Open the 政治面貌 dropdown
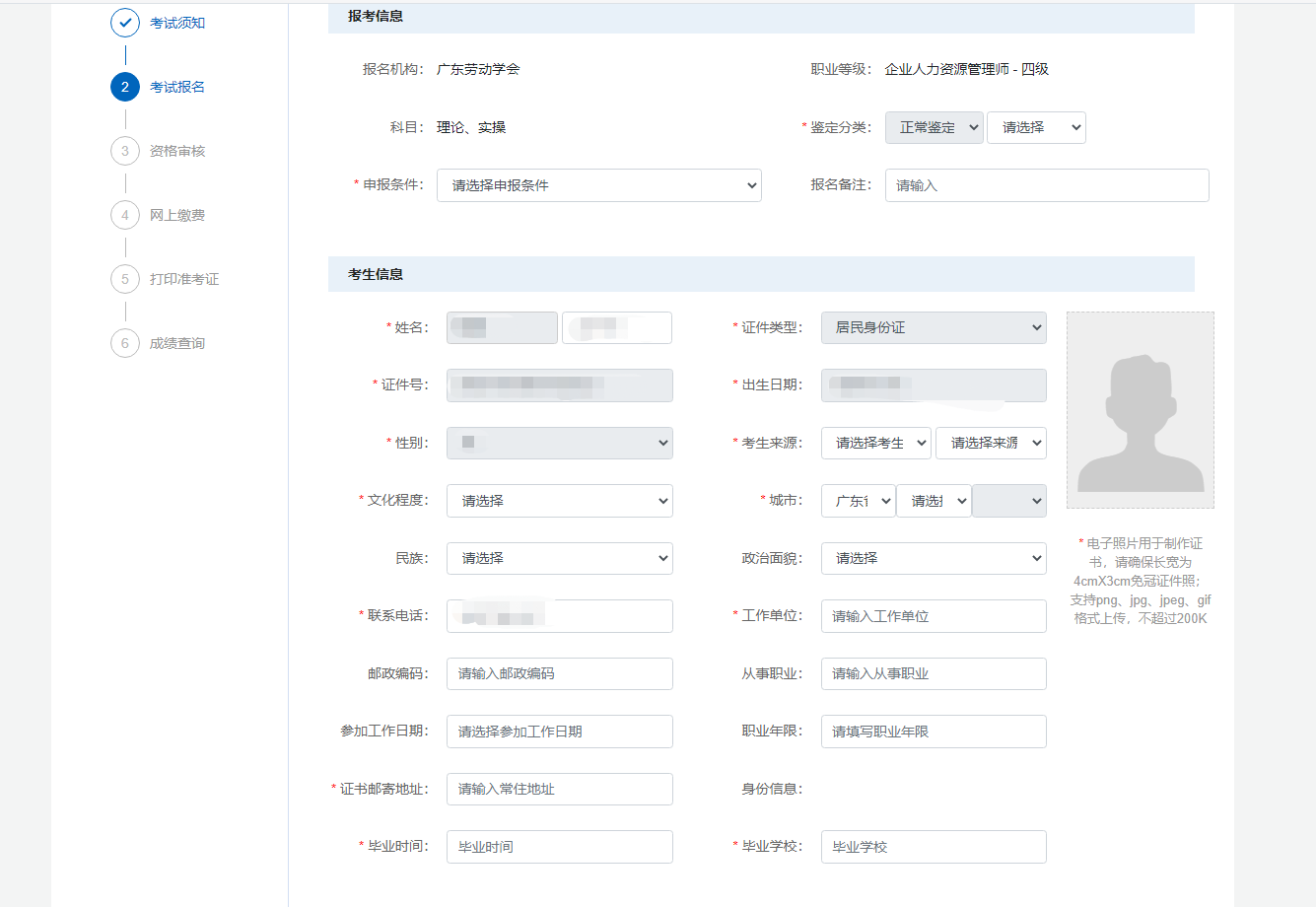 point(934,558)
